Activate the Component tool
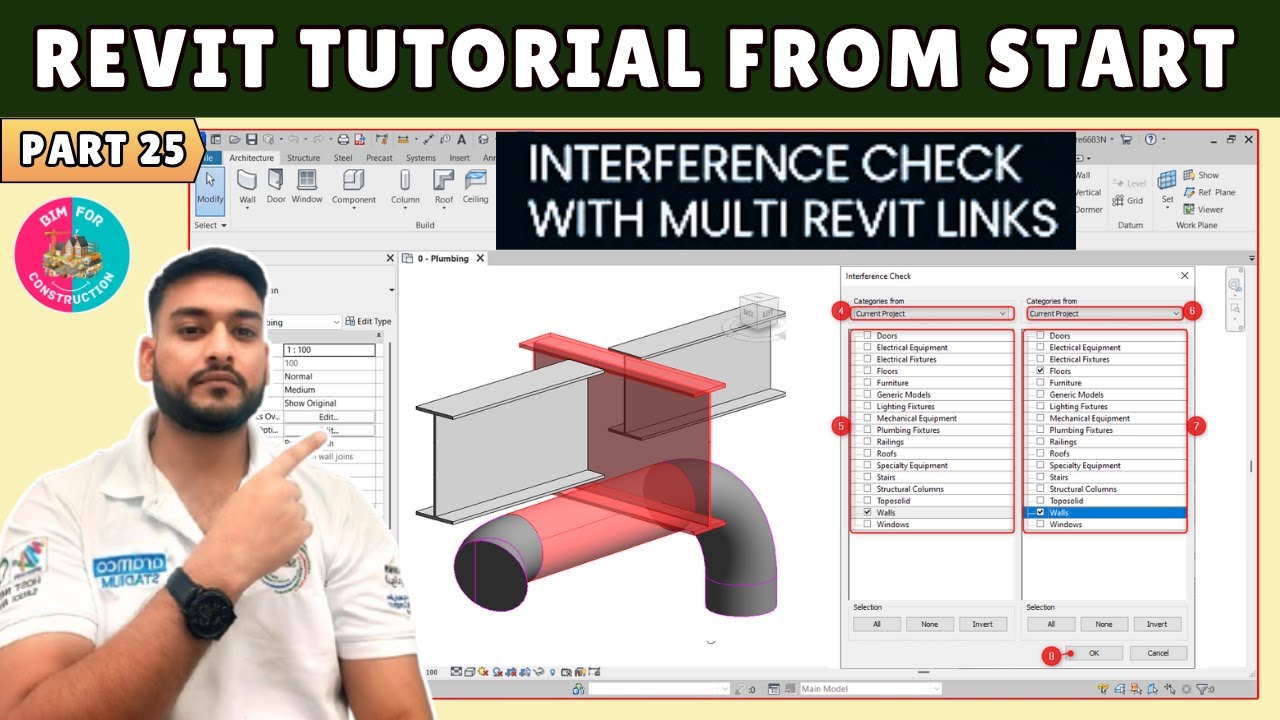Screen dimensions: 1280x720 (x=354, y=187)
